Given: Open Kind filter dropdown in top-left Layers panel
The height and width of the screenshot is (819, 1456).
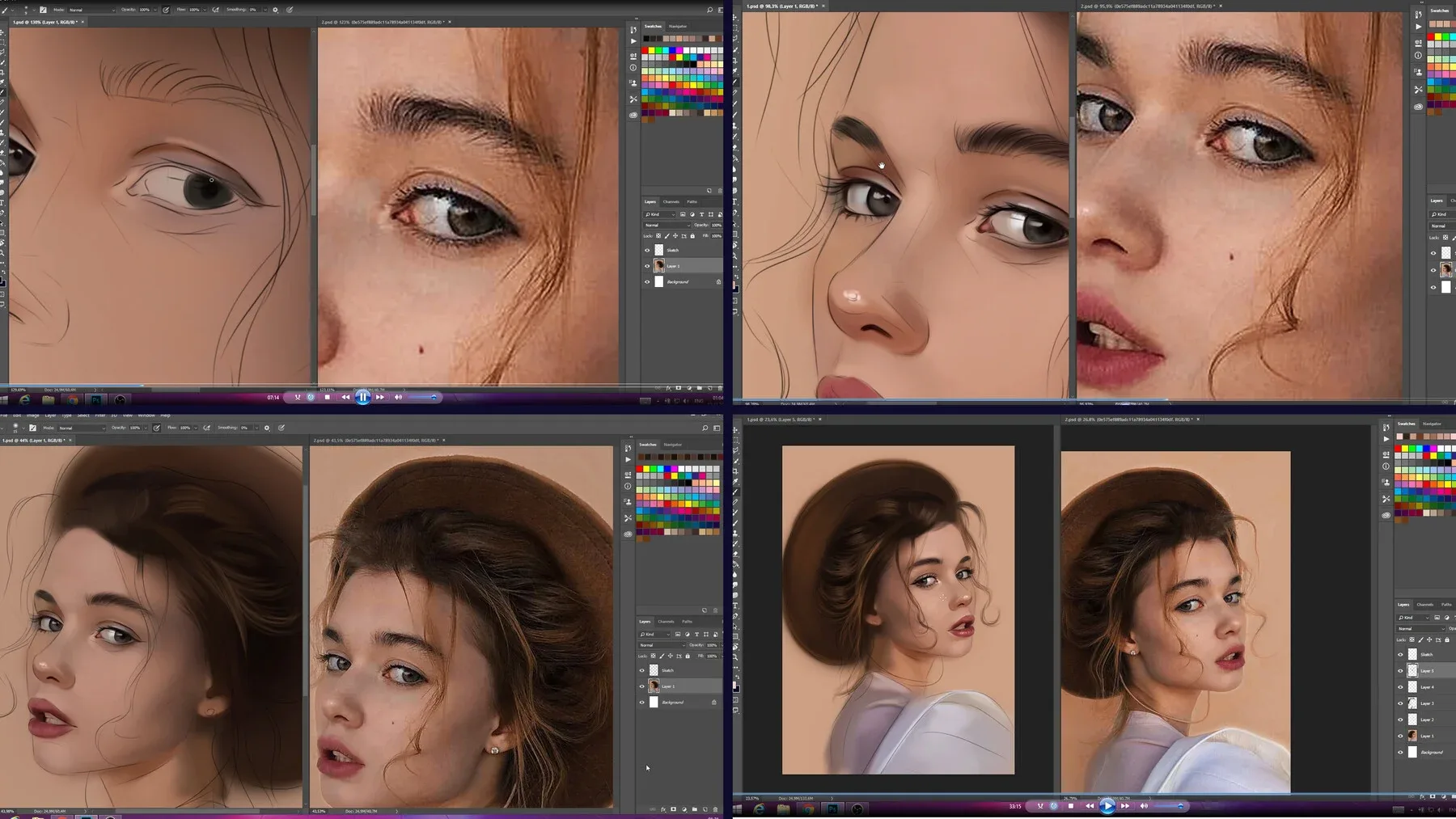Looking at the screenshot, I should (x=659, y=214).
